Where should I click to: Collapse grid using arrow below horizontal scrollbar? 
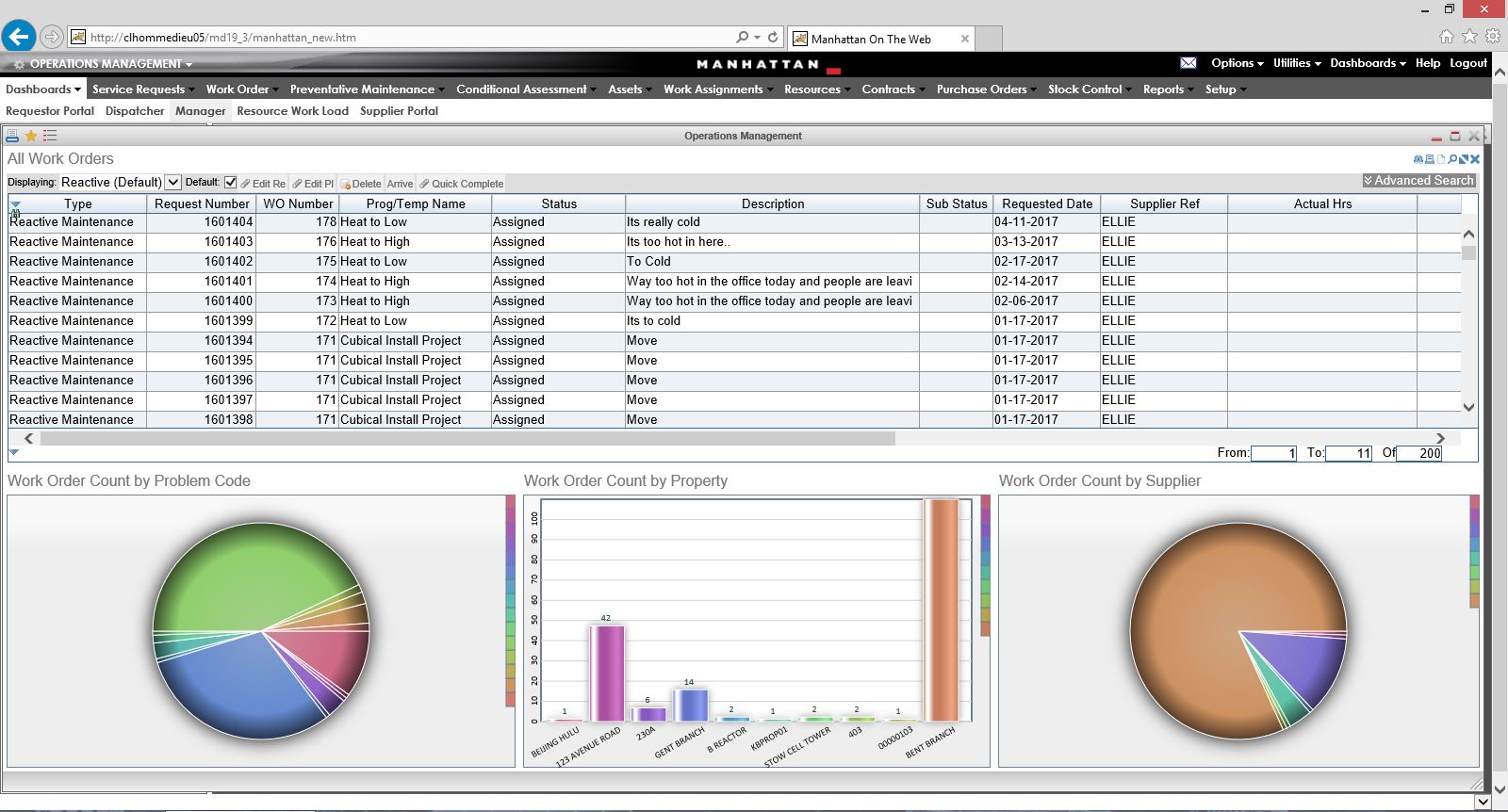[14, 453]
